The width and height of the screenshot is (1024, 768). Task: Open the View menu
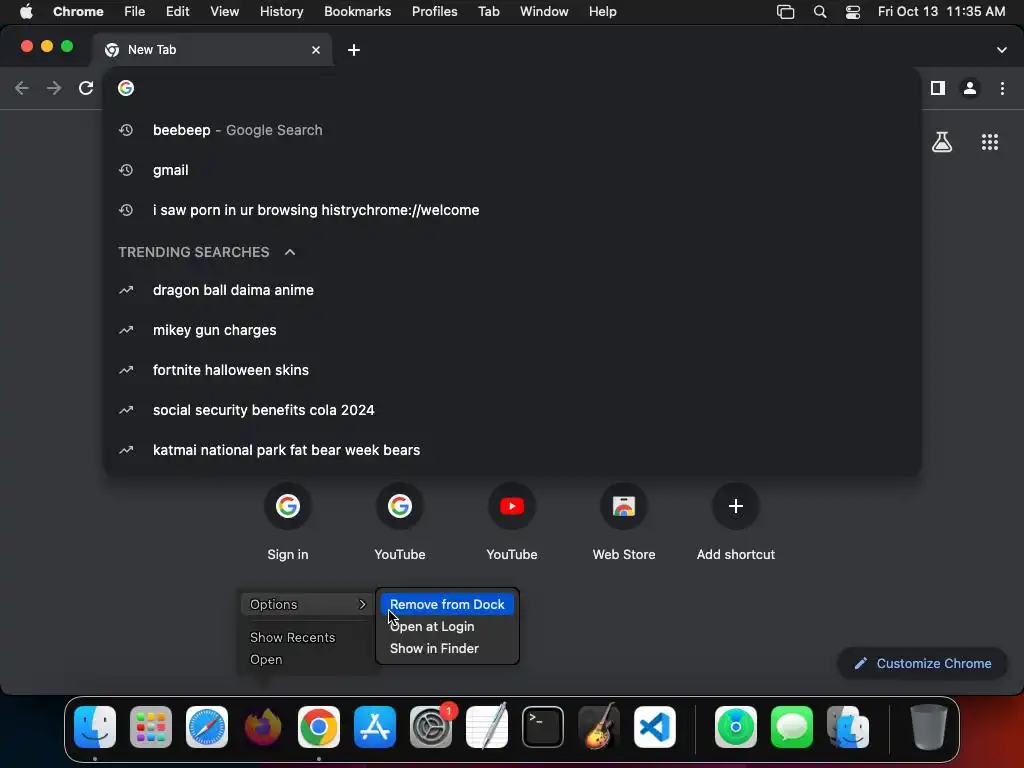click(x=224, y=12)
